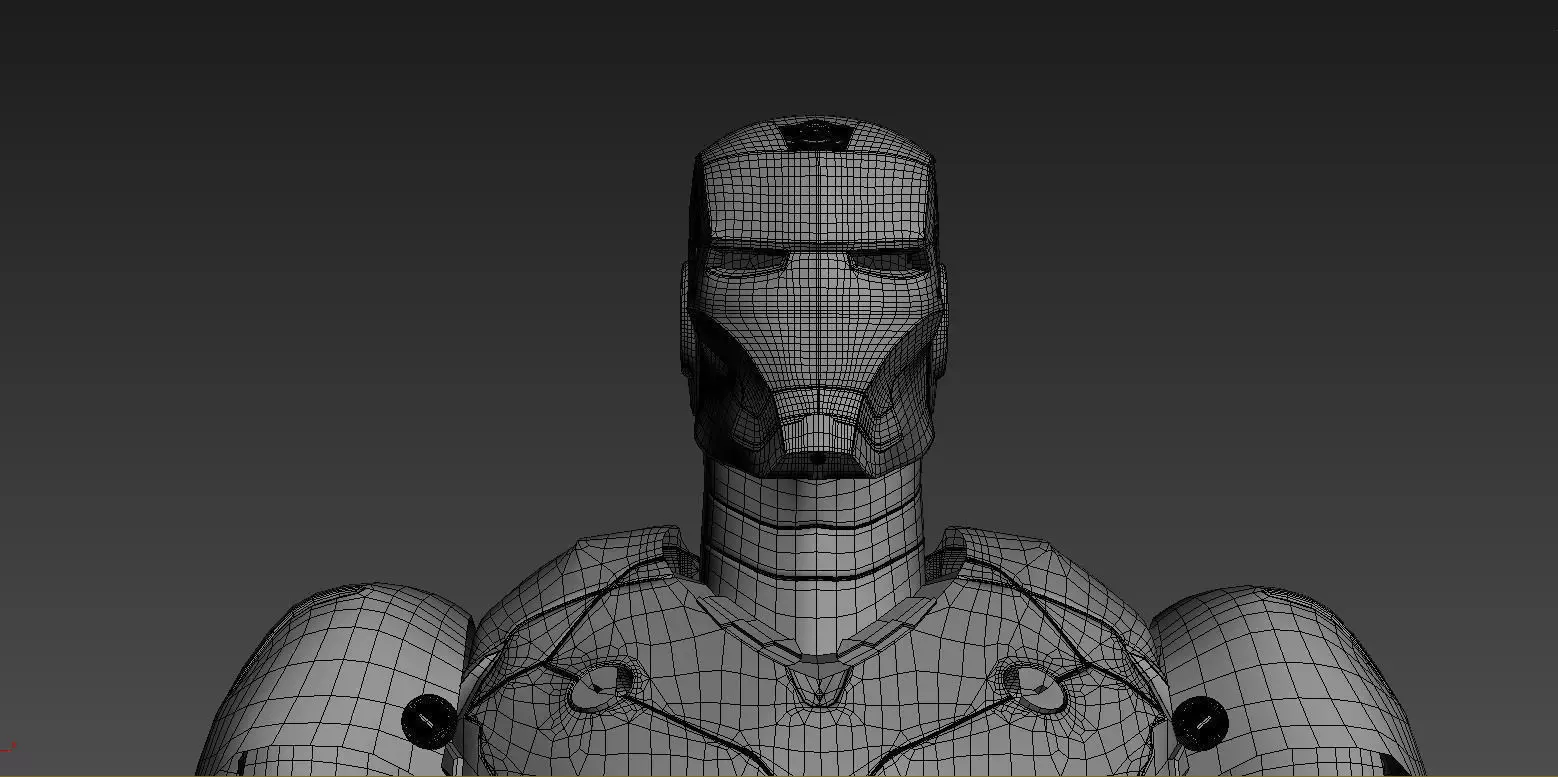1558x777 pixels.
Task: Select the black forehead panel atop helmet
Action: tap(816, 134)
